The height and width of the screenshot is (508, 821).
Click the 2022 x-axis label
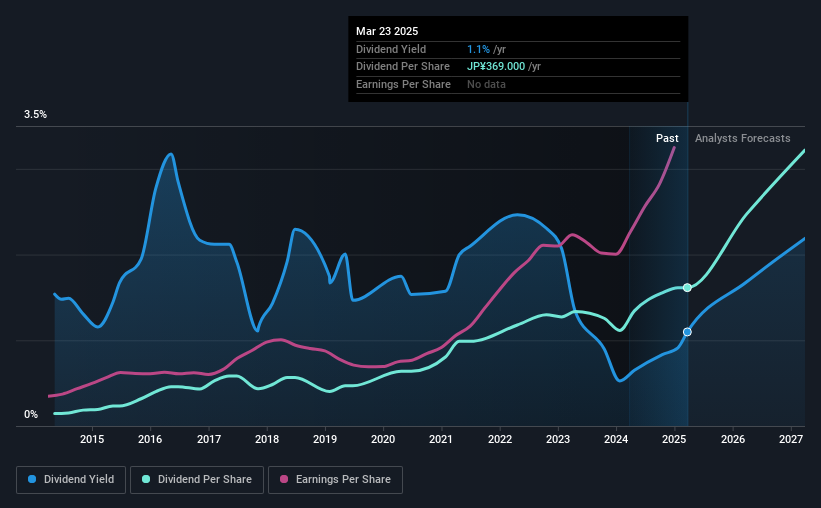tap(500, 439)
